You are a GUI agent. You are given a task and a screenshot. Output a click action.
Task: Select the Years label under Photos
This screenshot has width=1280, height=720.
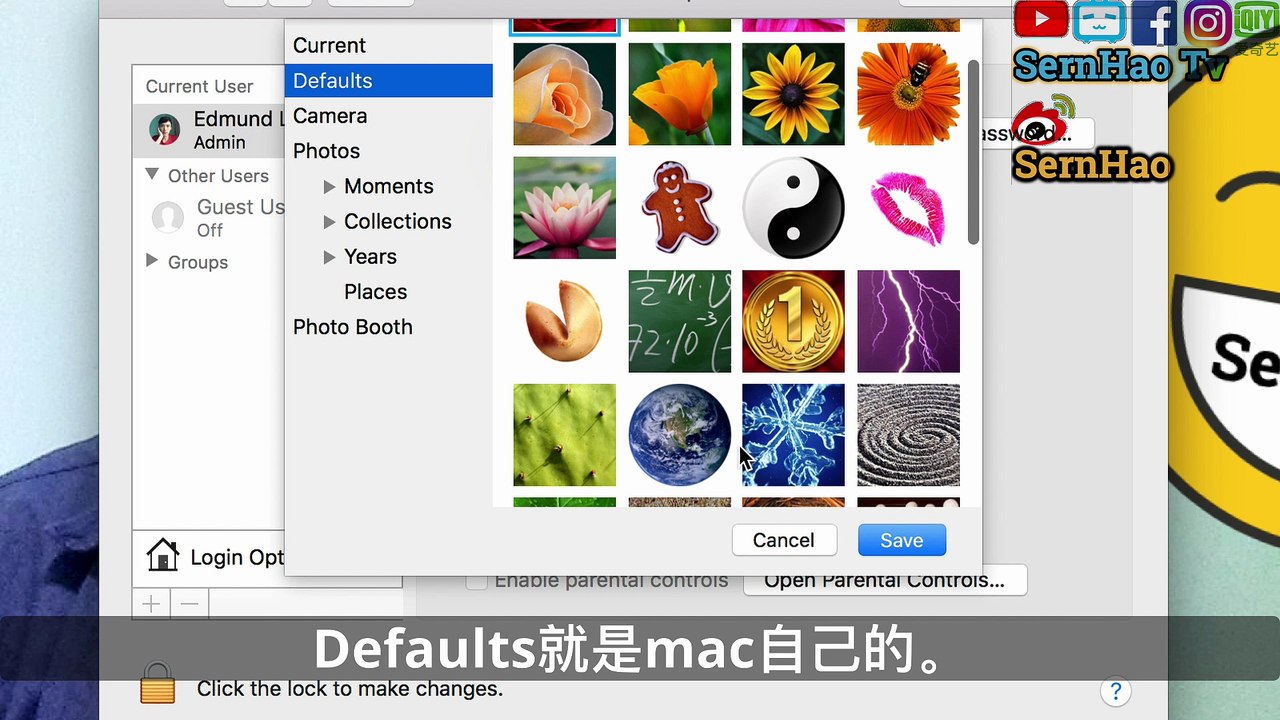(x=370, y=257)
